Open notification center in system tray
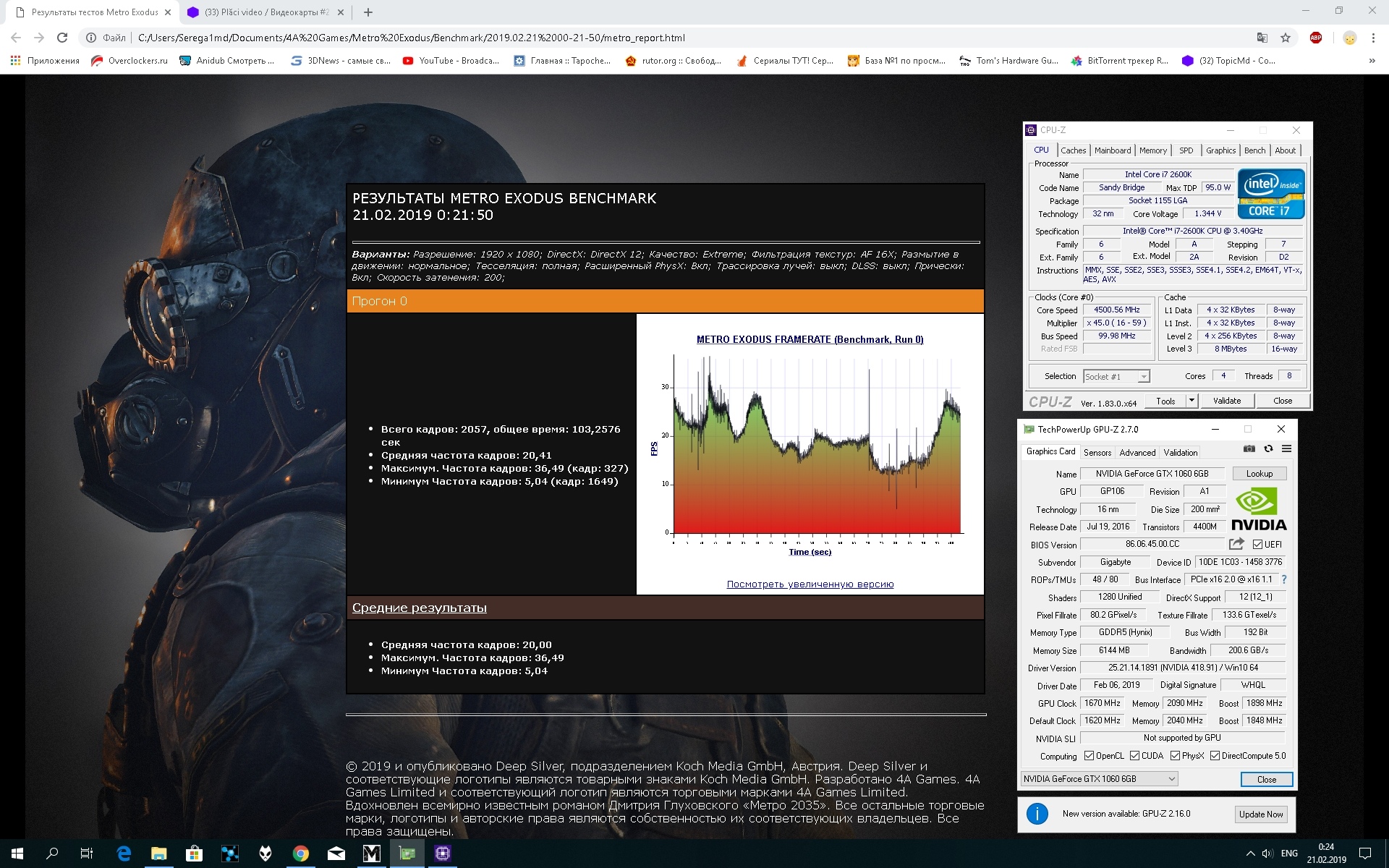Image resolution: width=1389 pixels, height=868 pixels. click(x=1365, y=854)
